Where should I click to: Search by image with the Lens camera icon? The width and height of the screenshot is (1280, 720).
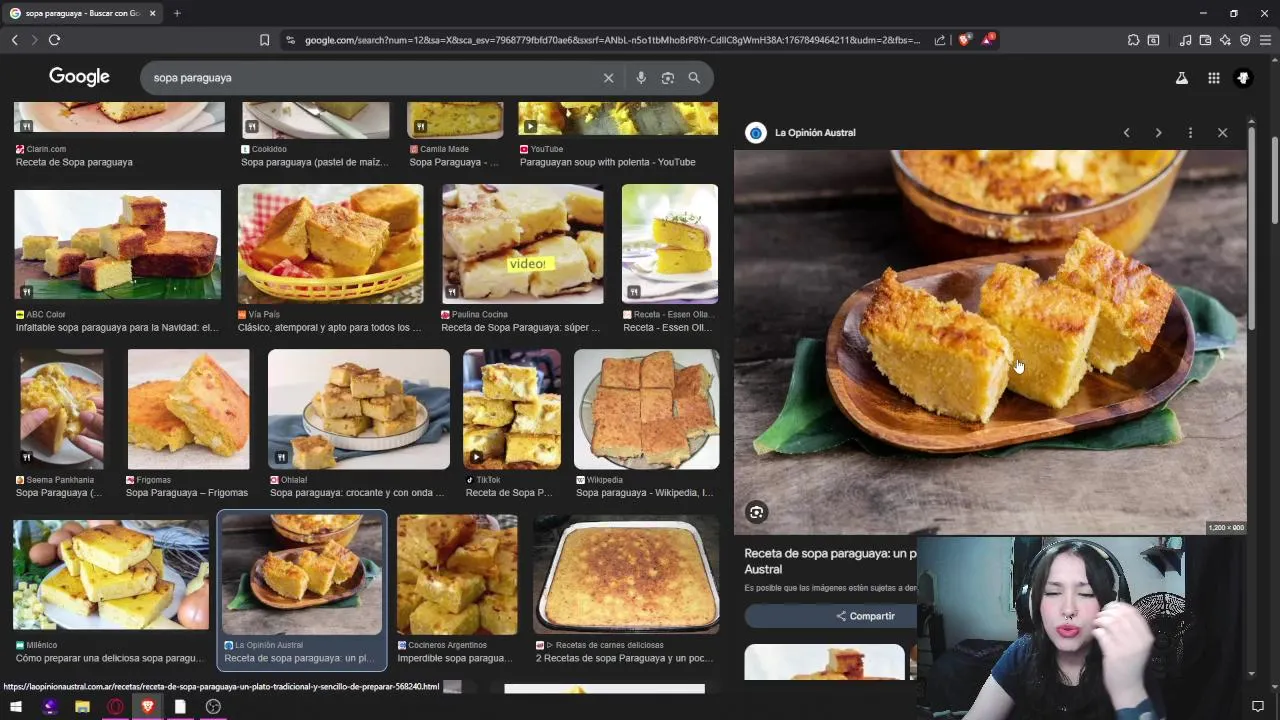667,78
